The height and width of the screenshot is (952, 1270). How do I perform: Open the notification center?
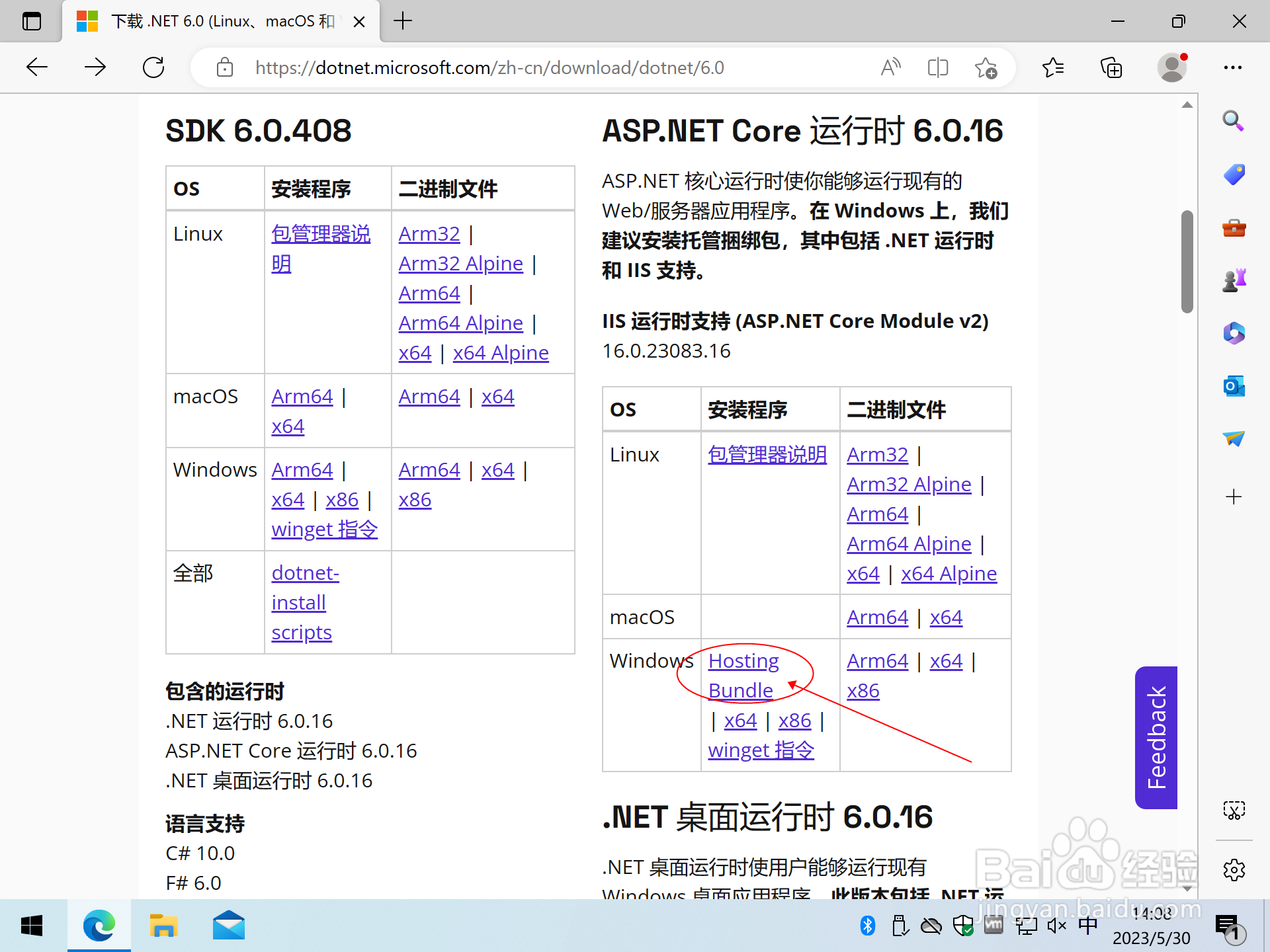(x=1230, y=928)
